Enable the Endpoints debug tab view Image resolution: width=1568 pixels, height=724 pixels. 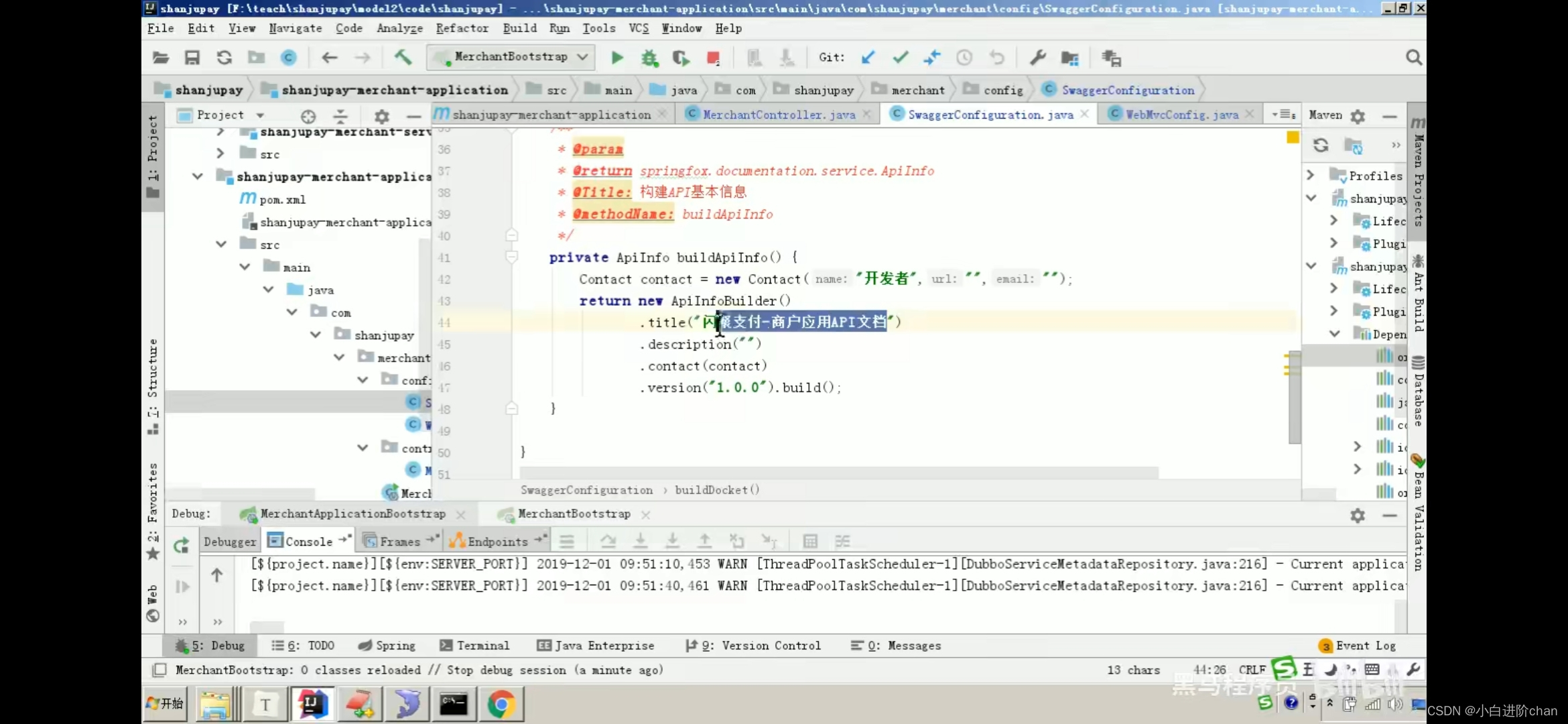click(x=496, y=541)
